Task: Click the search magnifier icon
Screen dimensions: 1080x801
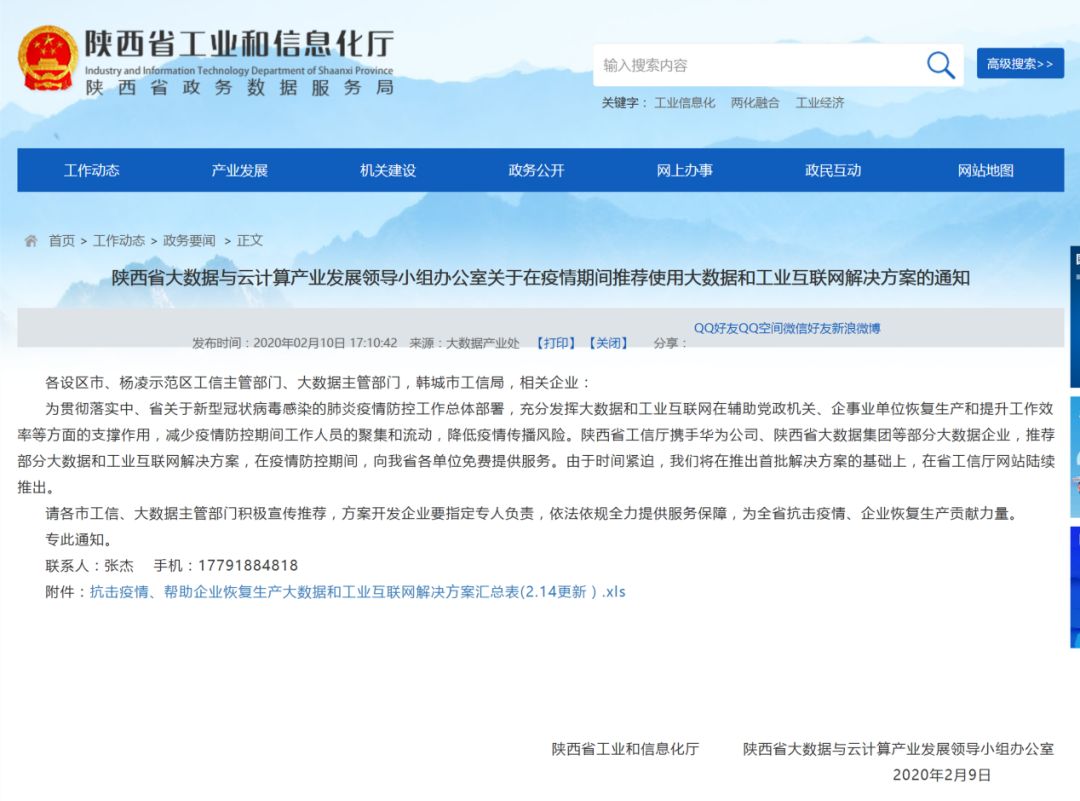Action: click(x=940, y=66)
